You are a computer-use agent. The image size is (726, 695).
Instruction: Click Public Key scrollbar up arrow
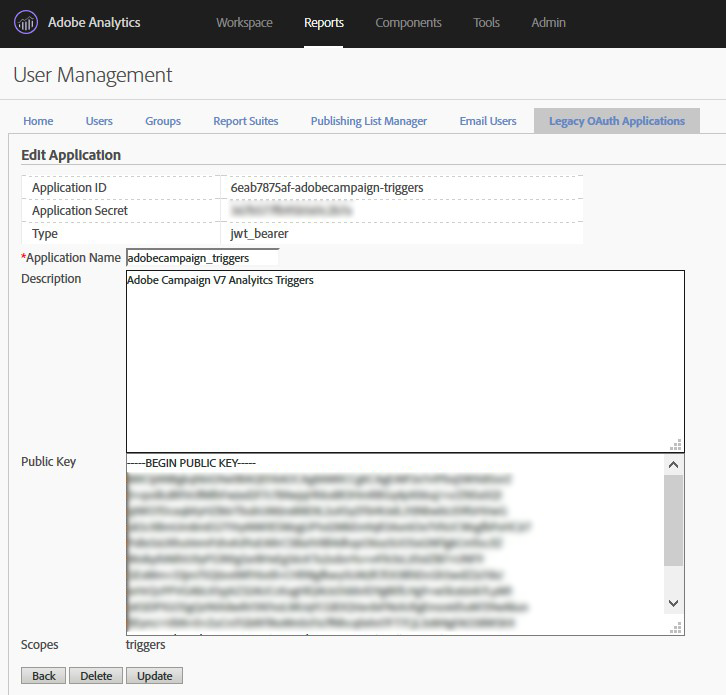[673, 464]
